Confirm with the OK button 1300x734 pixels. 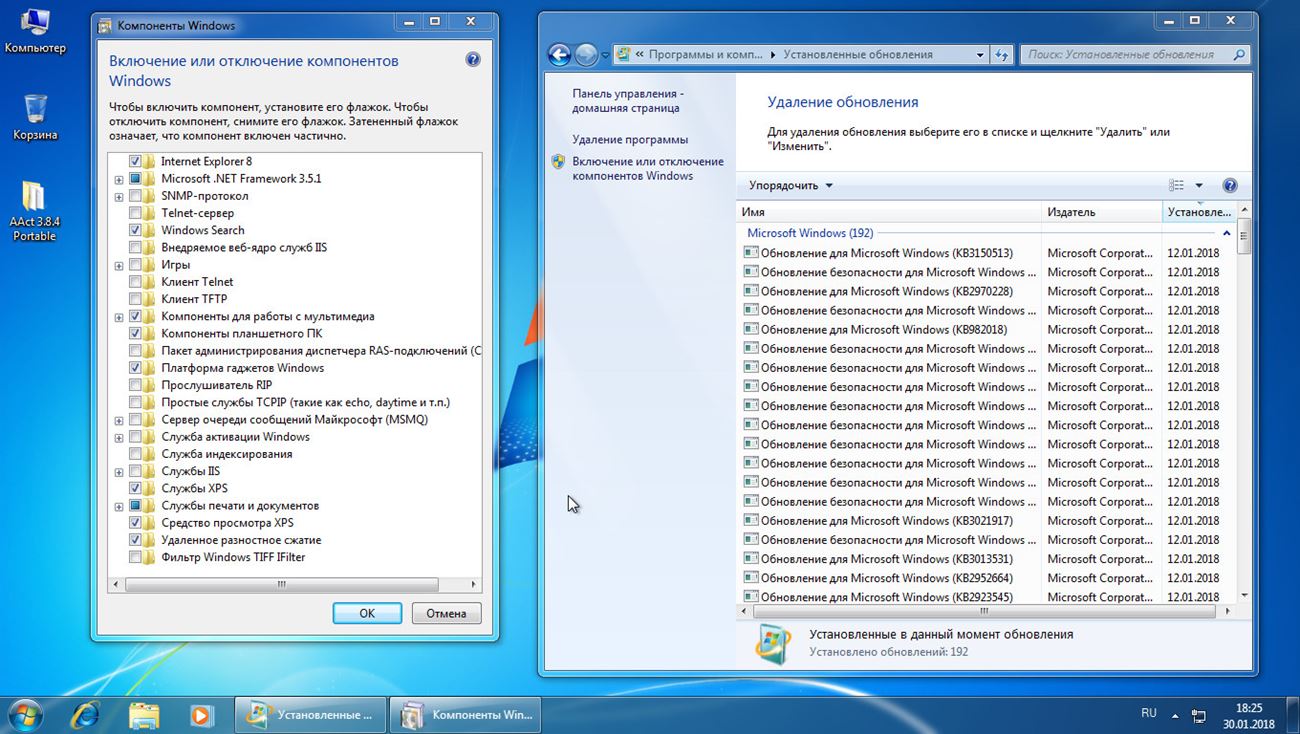367,613
